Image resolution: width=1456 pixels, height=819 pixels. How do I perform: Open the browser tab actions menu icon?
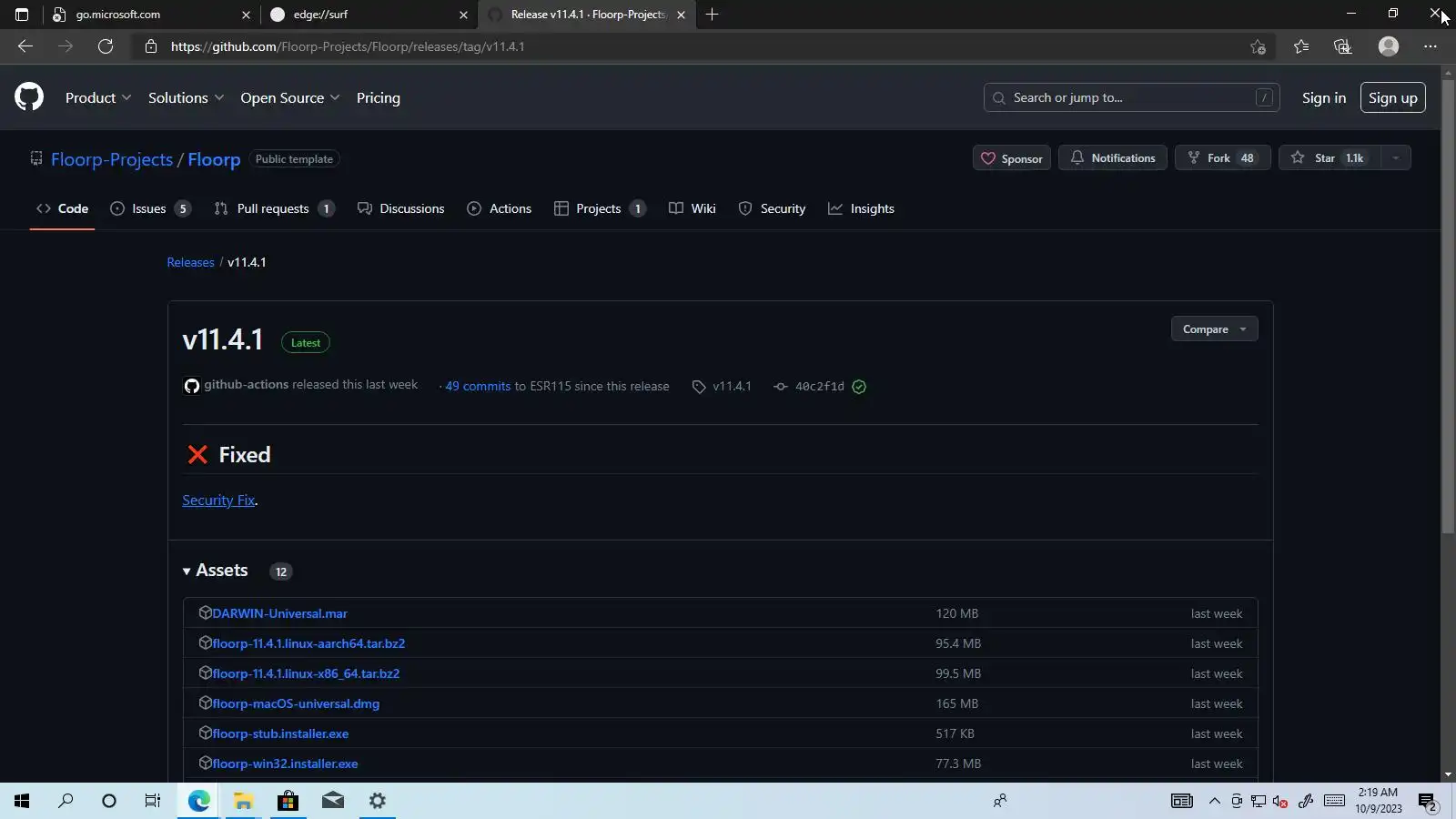click(22, 15)
